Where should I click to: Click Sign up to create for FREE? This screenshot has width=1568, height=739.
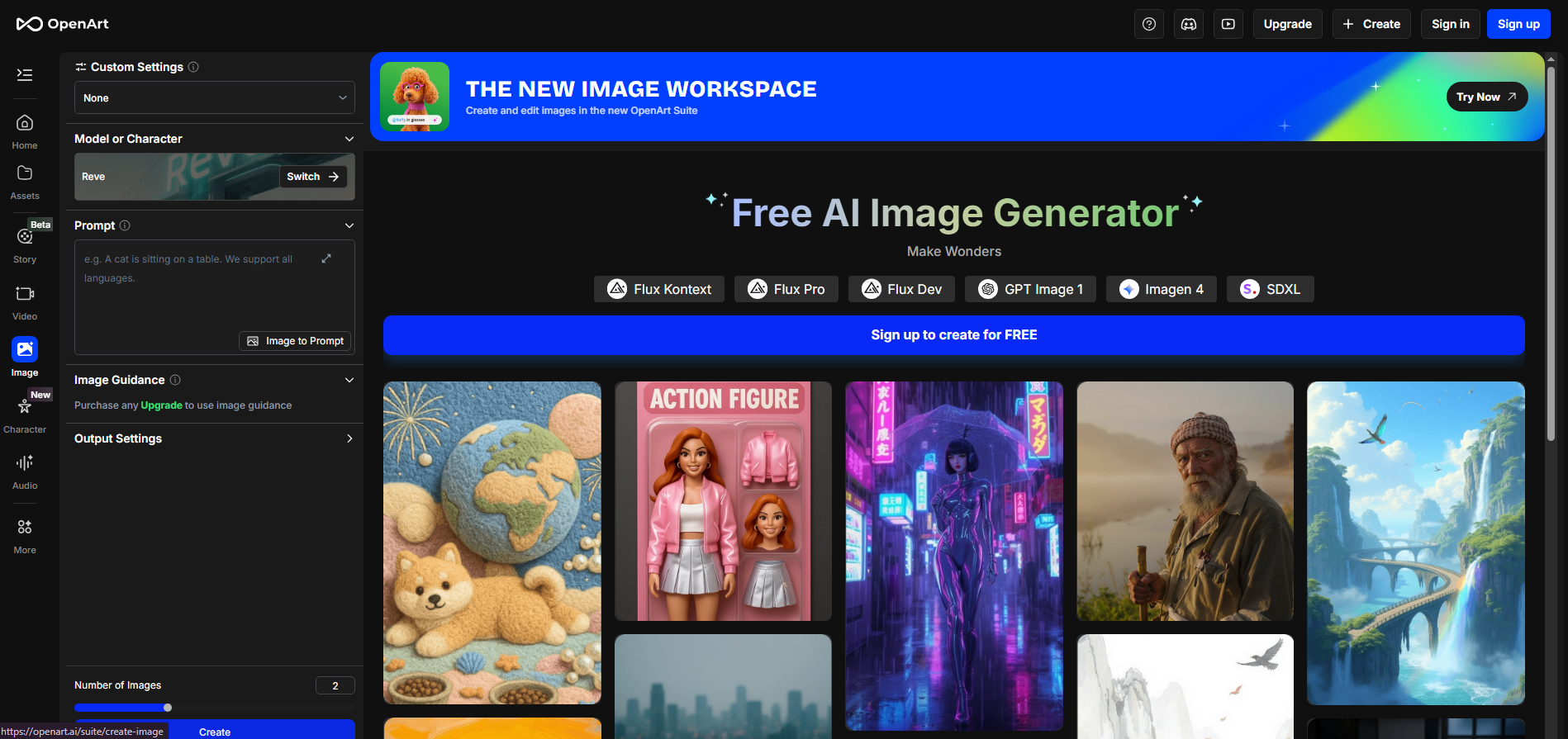pyautogui.click(x=954, y=335)
